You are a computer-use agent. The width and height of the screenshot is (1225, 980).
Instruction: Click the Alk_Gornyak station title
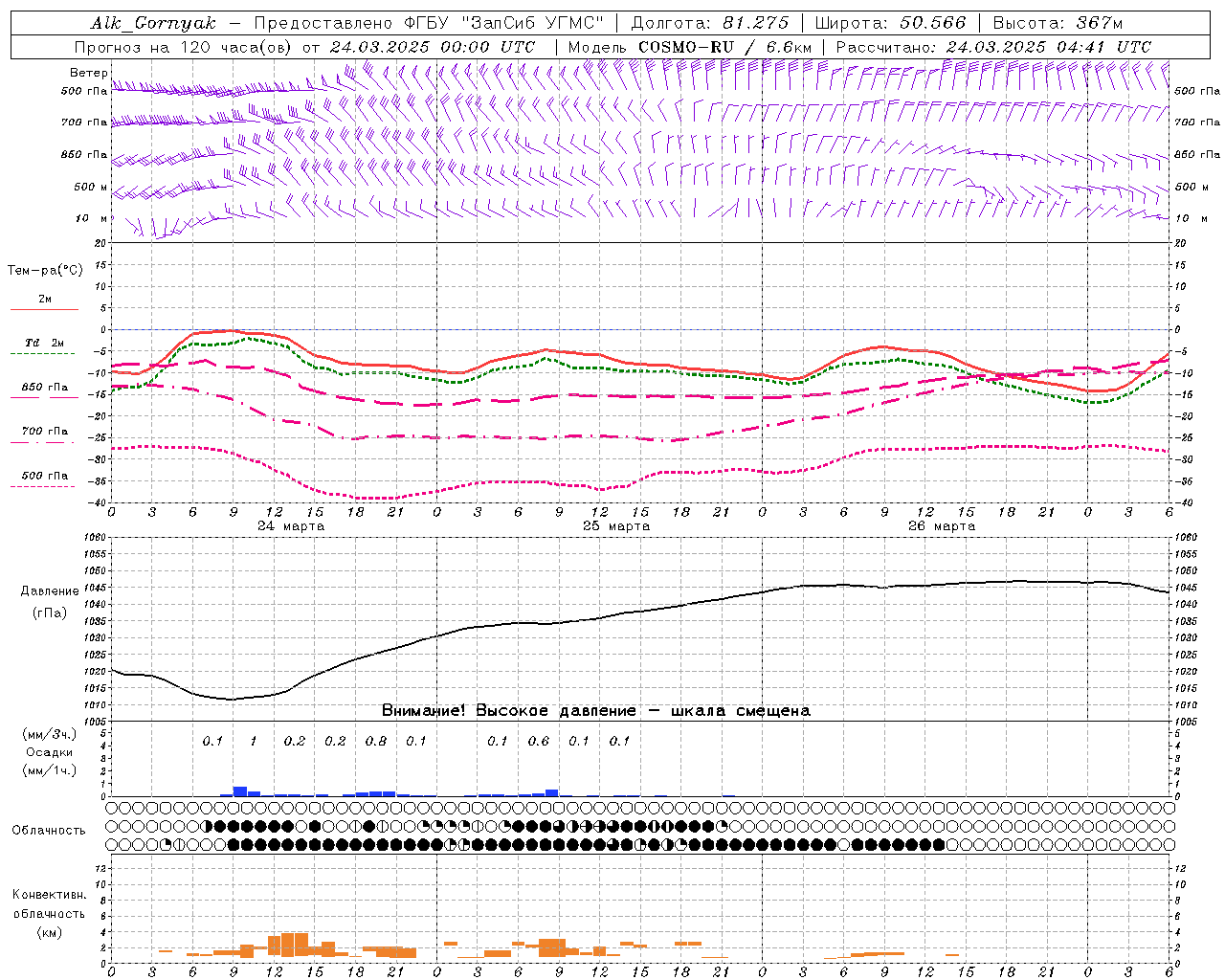(x=153, y=23)
